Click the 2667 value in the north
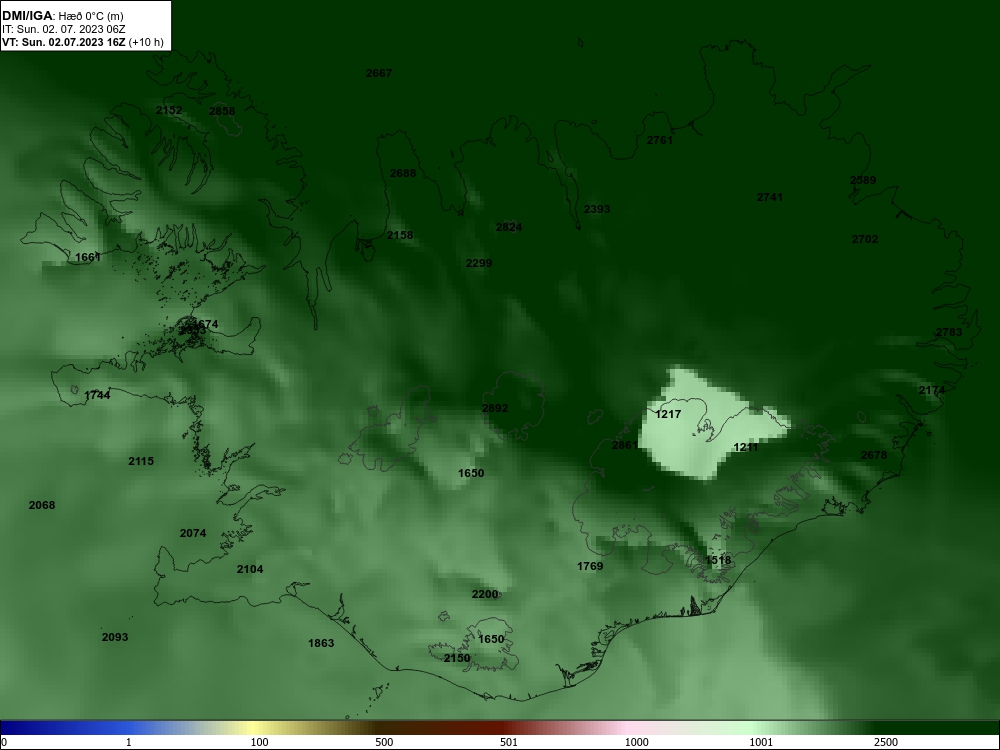The image size is (1000, 750). 379,73
